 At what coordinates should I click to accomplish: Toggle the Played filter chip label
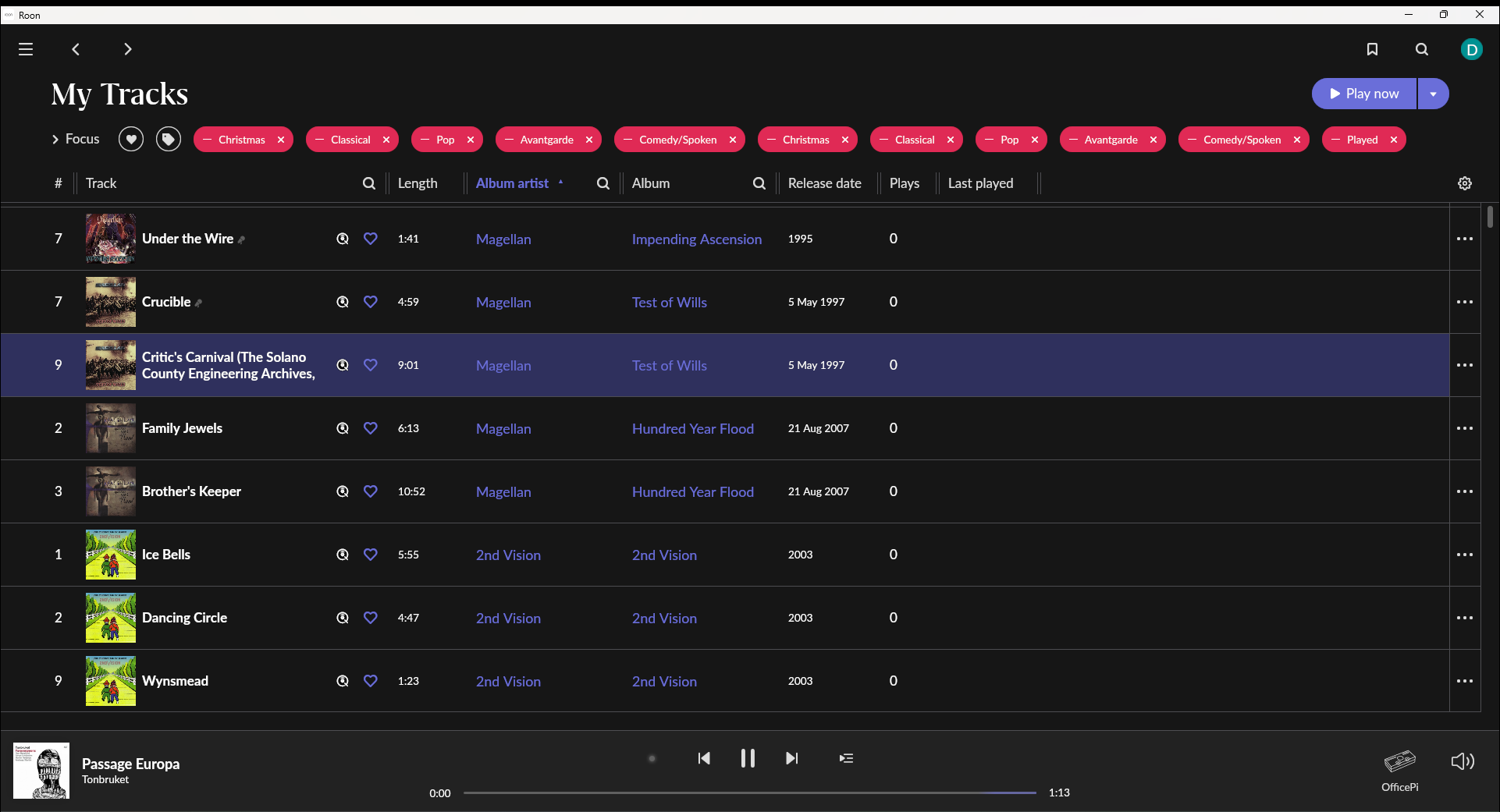click(x=1362, y=140)
